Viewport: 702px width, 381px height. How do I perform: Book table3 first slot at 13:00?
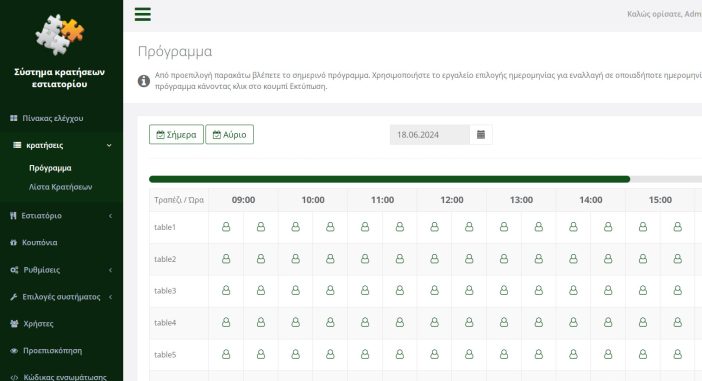[x=504, y=291]
